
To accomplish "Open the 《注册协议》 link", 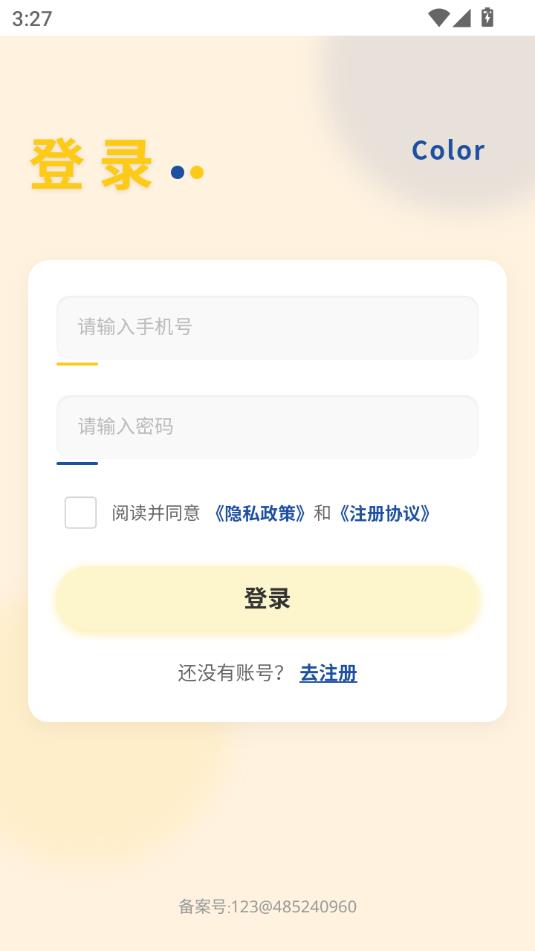I will click(x=384, y=514).
